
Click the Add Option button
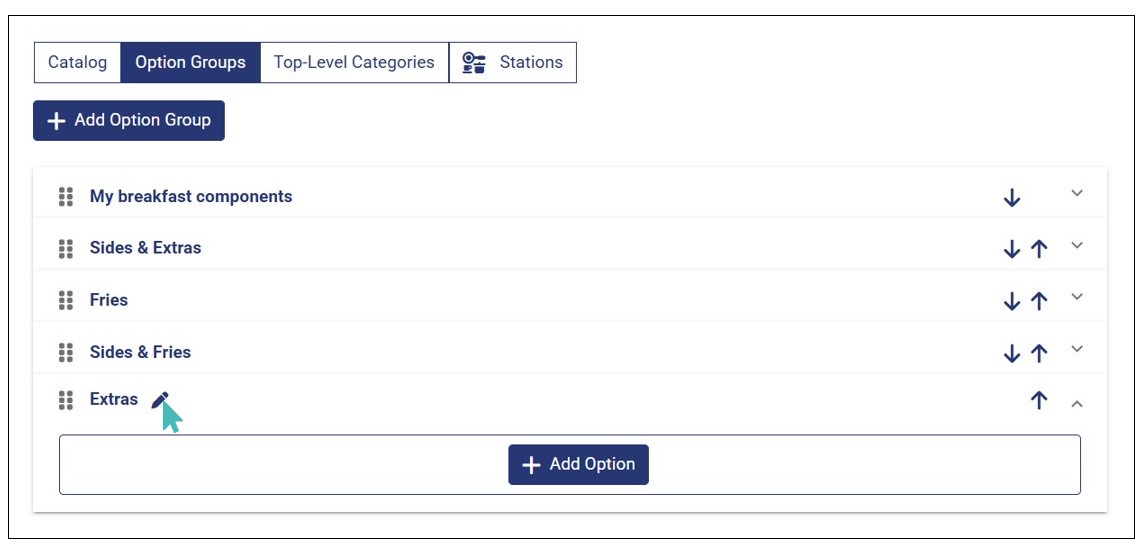coord(578,465)
